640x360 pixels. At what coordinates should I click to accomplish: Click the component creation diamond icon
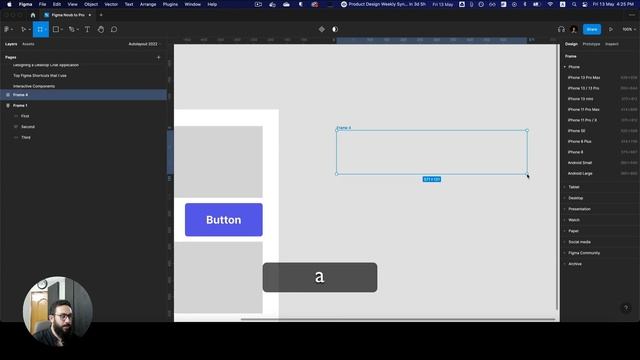coord(322,29)
